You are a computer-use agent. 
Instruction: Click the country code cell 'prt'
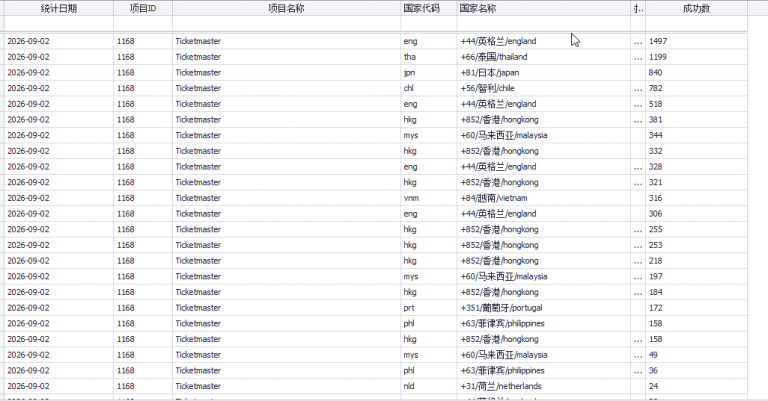[x=429, y=307]
